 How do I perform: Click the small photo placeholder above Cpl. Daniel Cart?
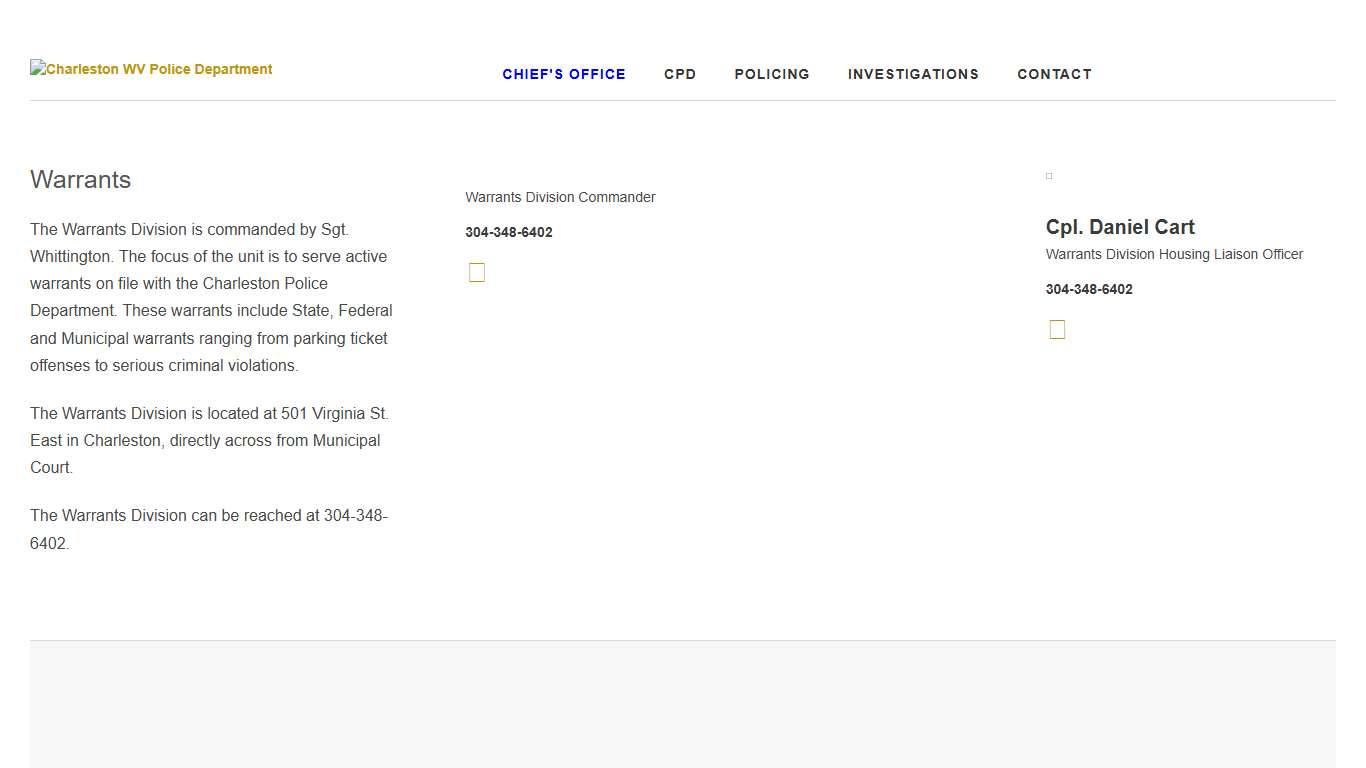tap(1049, 176)
